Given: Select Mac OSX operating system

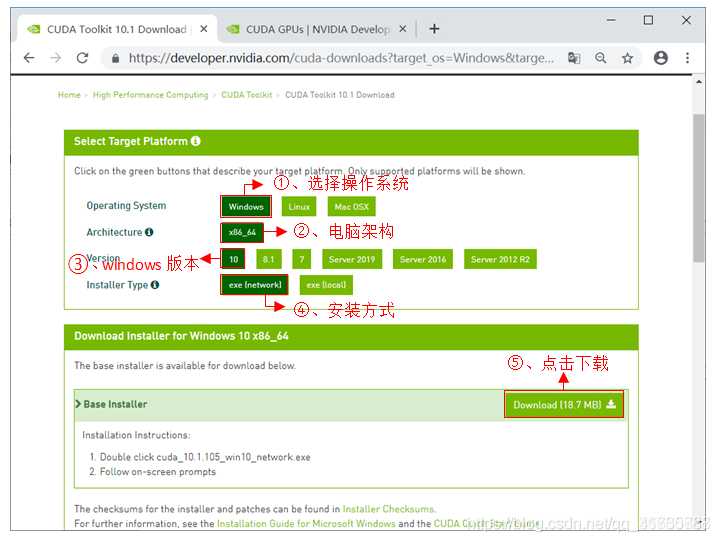Looking at the screenshot, I should (352, 207).
